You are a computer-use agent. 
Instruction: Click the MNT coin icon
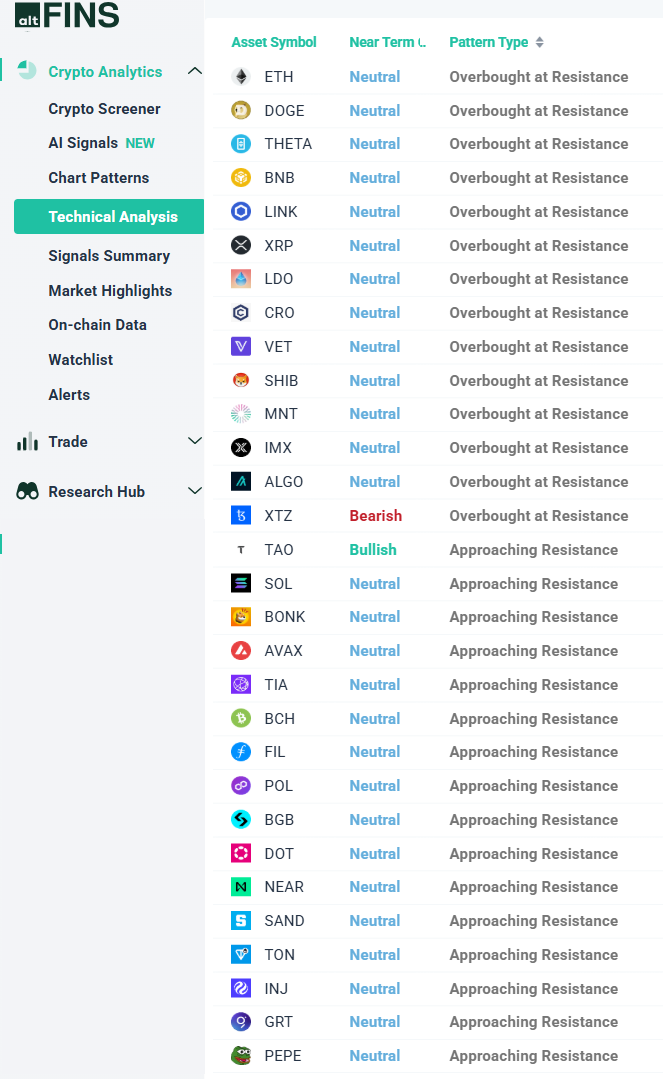click(x=241, y=414)
